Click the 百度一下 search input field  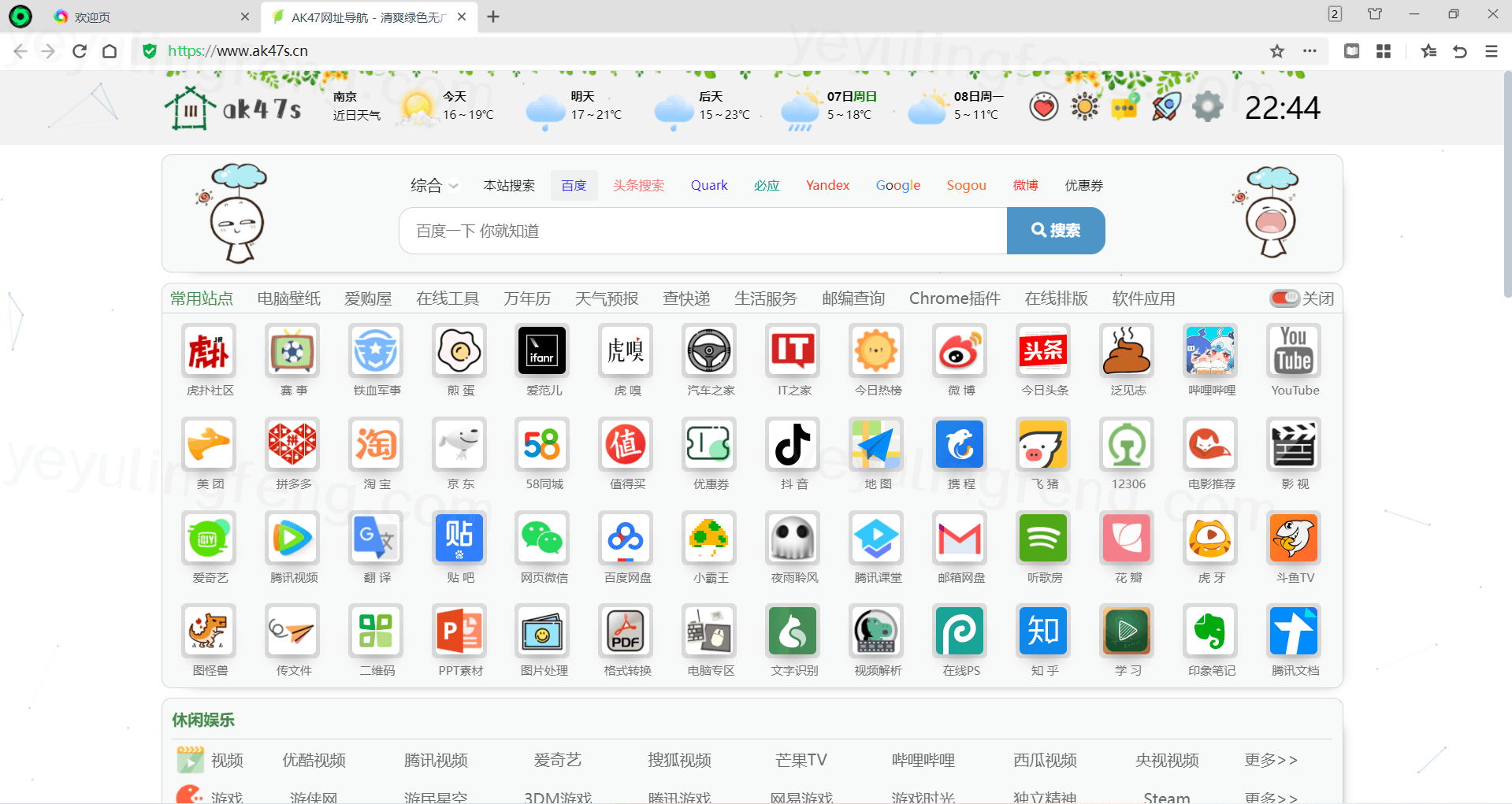pyautogui.click(x=703, y=231)
